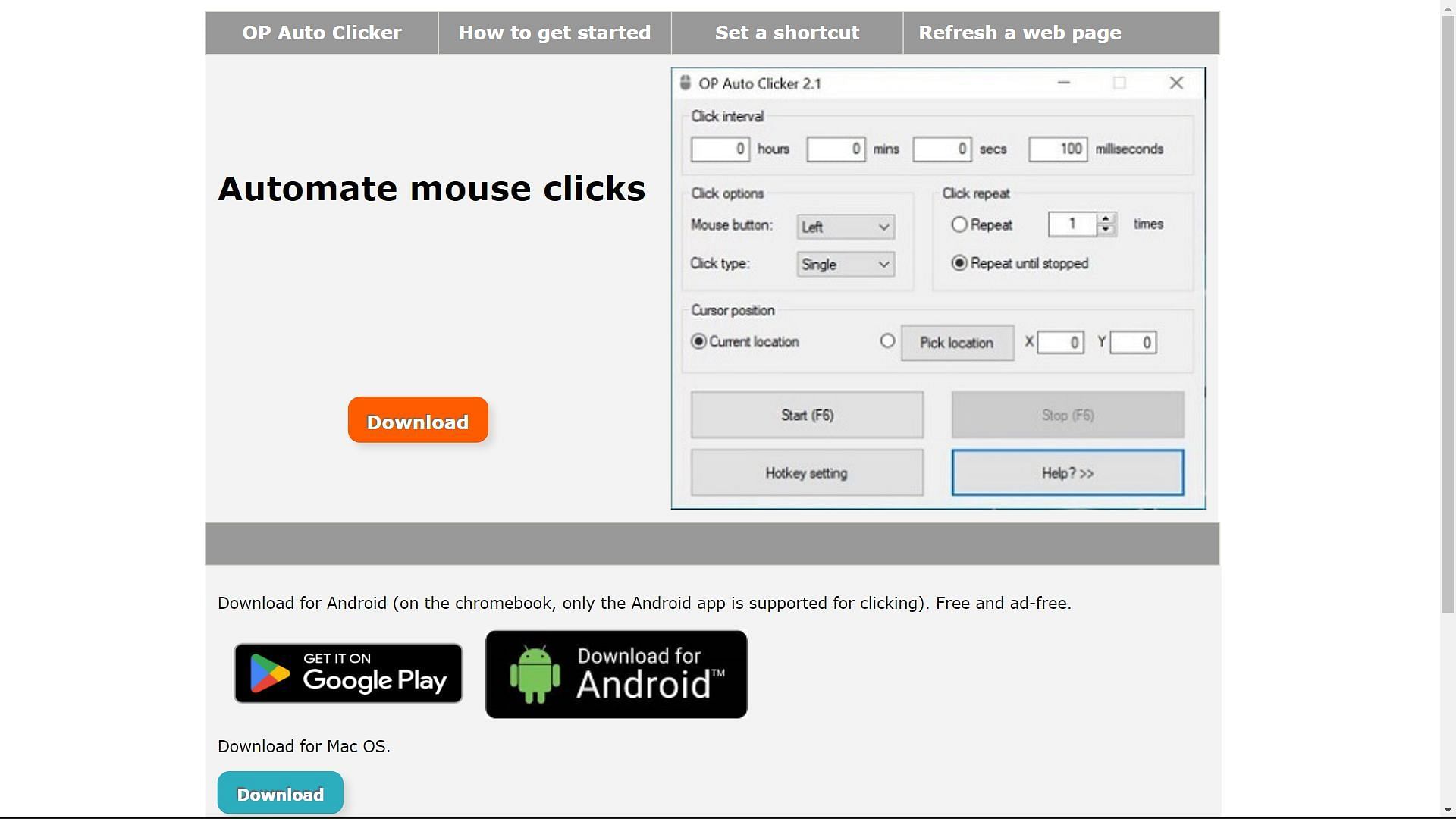Image resolution: width=1456 pixels, height=819 pixels.
Task: Navigate to Set a shortcut tab
Action: tap(787, 33)
